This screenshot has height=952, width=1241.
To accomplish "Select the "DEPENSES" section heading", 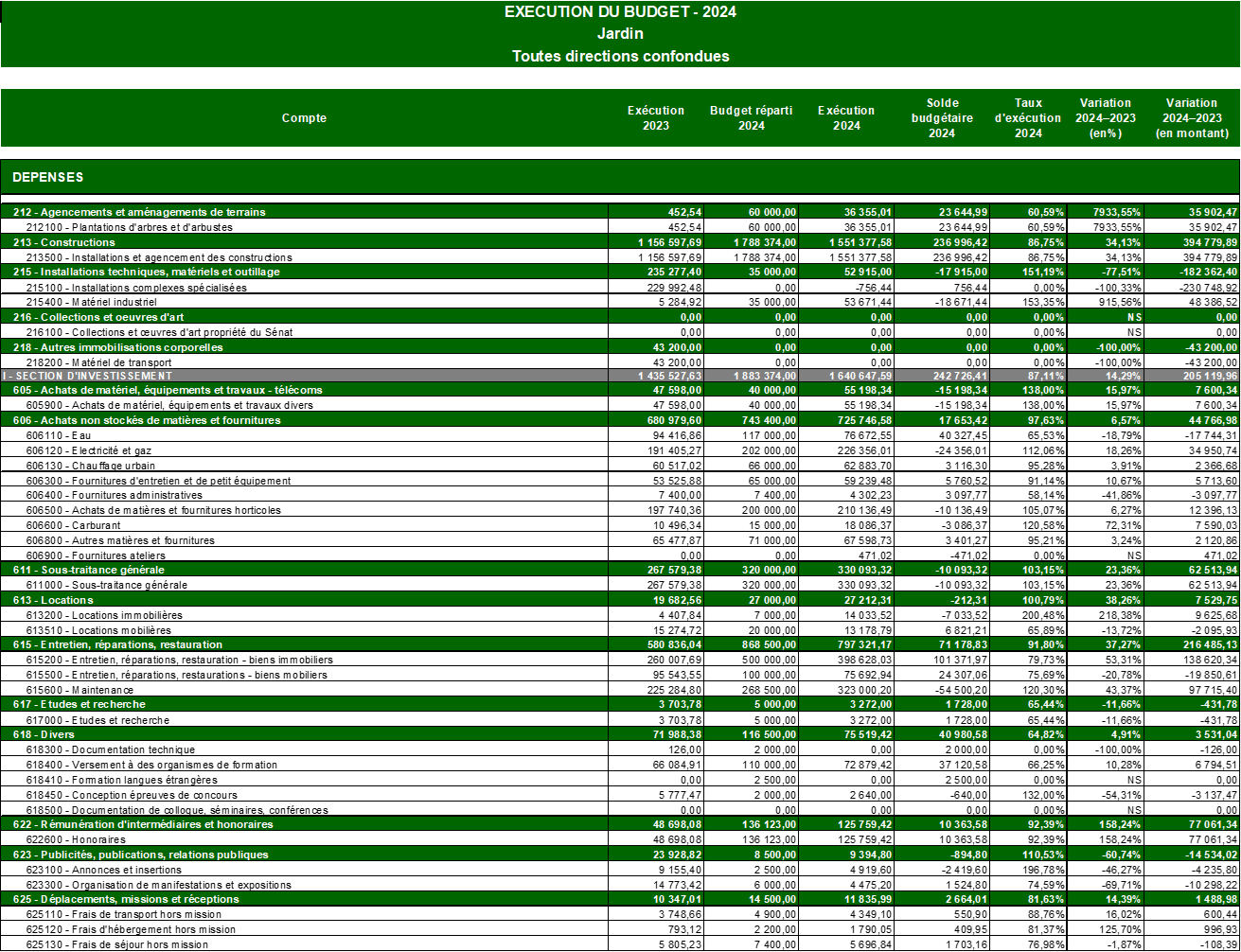I will click(48, 177).
